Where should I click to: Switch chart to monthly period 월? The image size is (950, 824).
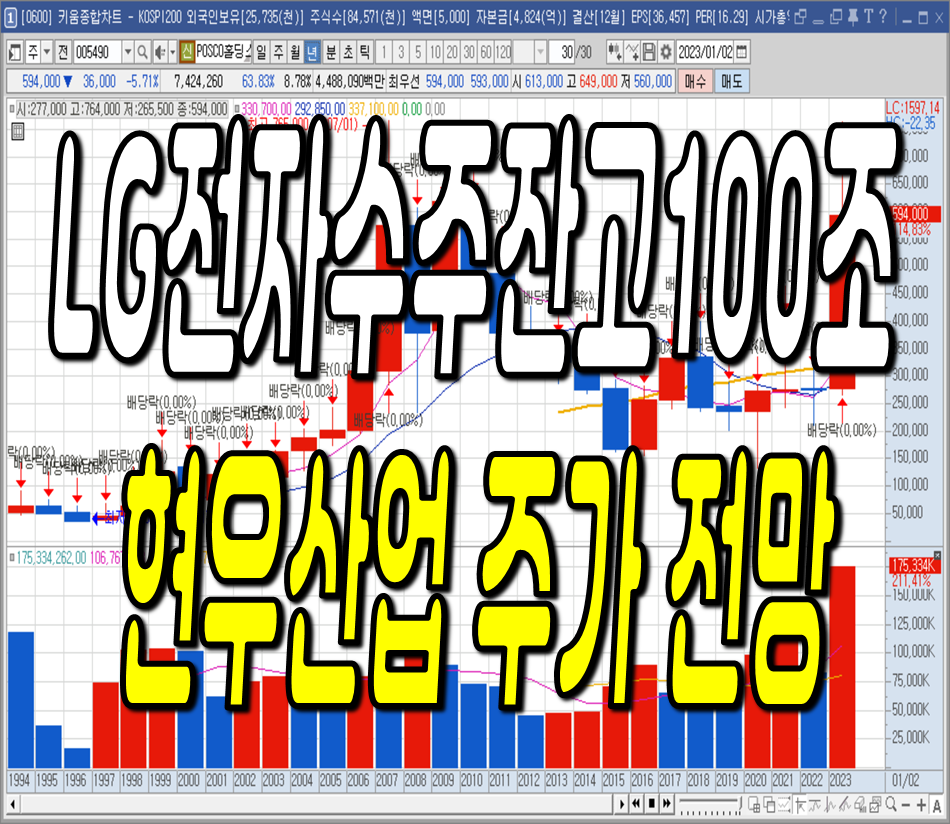(295, 52)
